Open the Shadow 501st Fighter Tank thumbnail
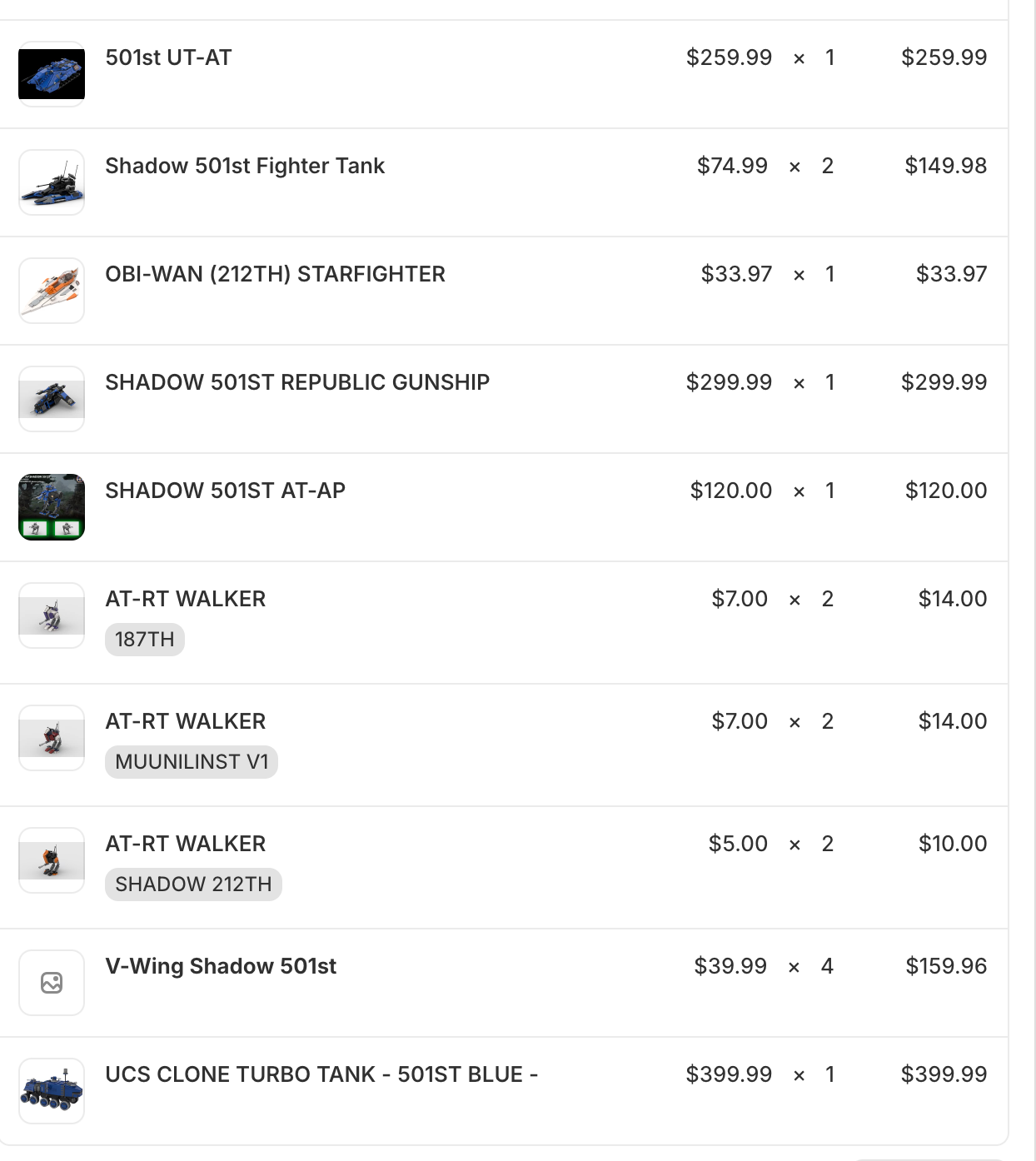Screen dimensions: 1036x1161 (x=52, y=182)
